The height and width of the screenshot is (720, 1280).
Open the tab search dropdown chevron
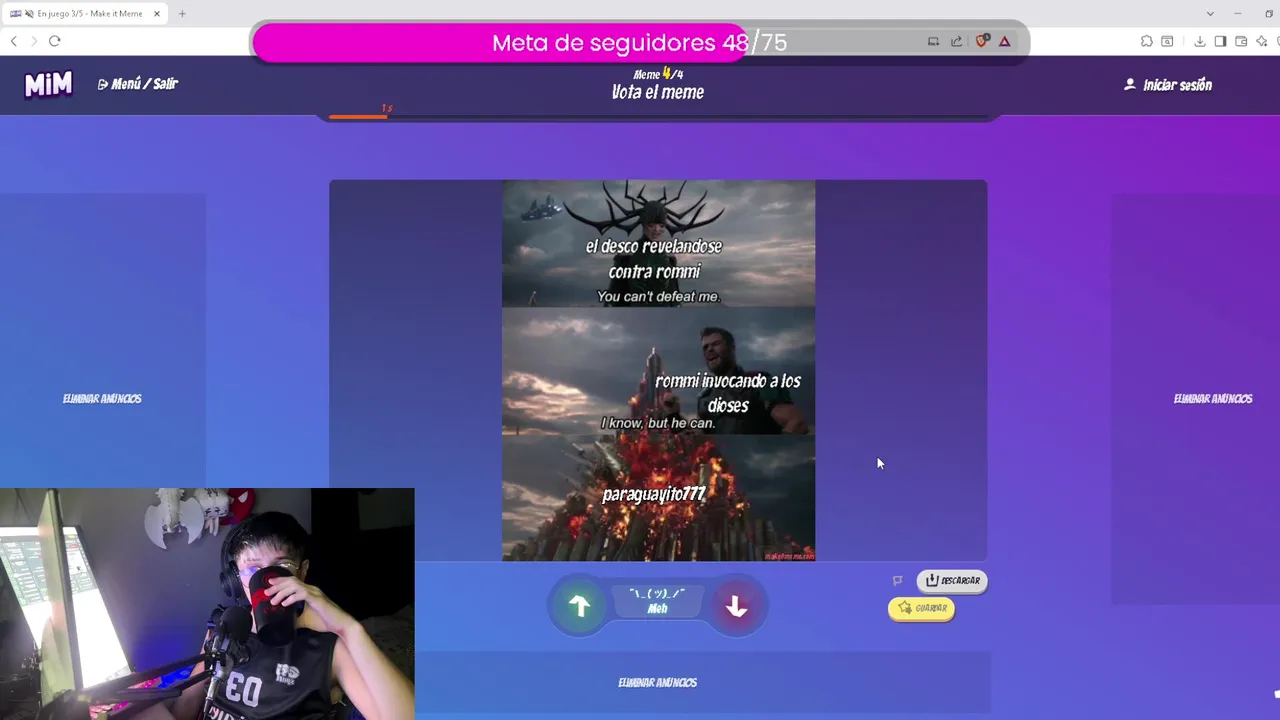click(x=1210, y=14)
